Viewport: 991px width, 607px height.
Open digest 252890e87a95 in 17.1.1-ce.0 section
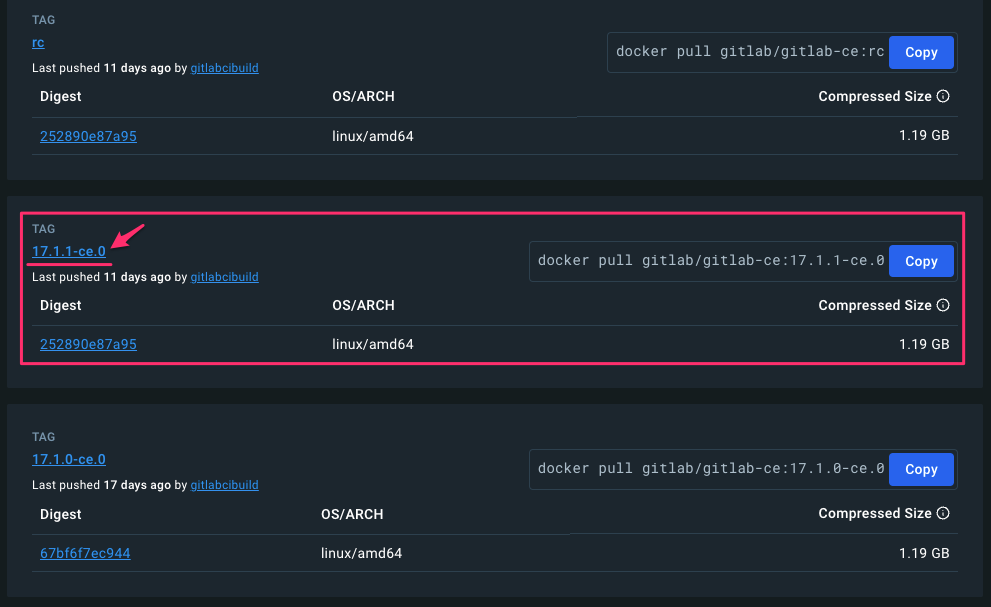coord(88,344)
